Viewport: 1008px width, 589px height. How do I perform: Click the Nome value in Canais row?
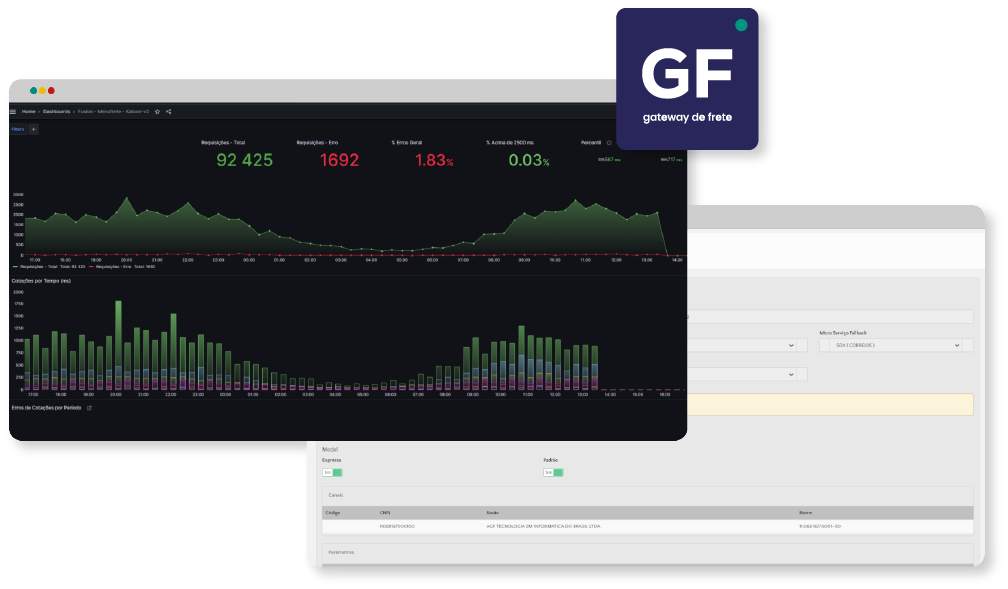pos(820,527)
